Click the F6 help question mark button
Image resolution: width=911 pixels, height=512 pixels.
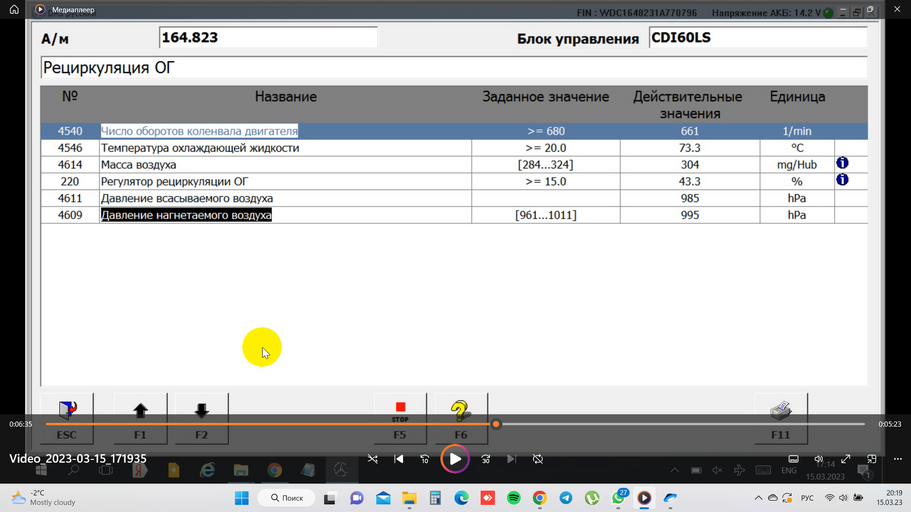461,419
